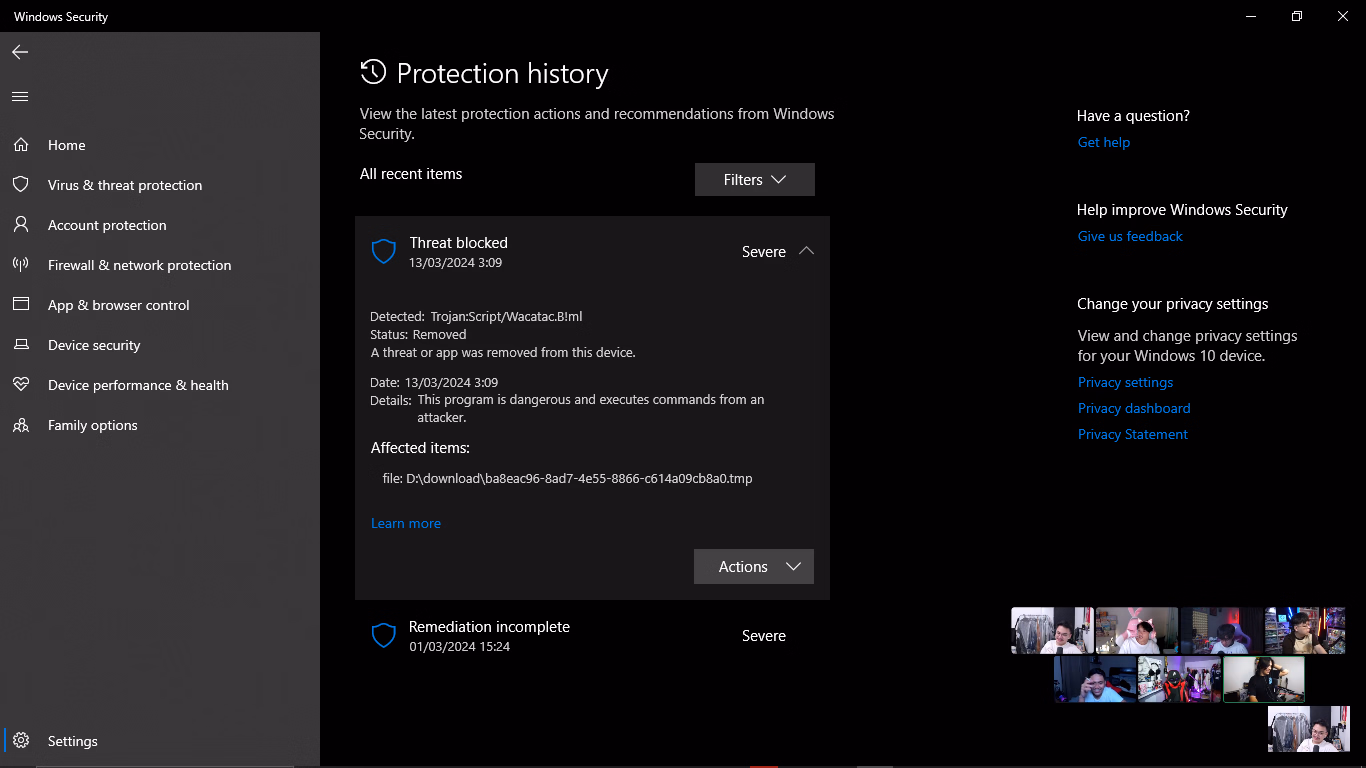Click the Learn more link
This screenshot has width=1366, height=768.
(x=406, y=523)
